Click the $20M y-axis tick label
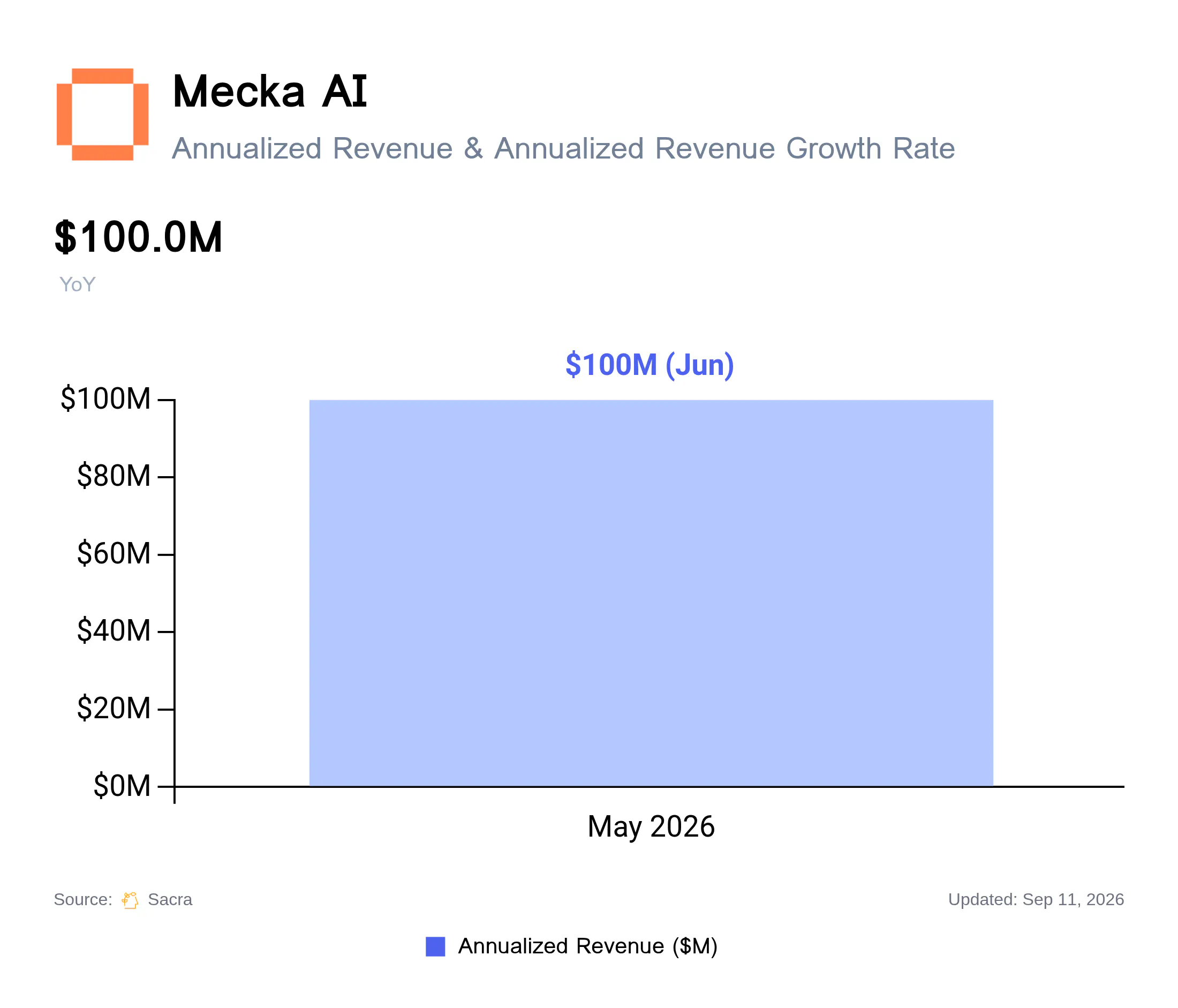This screenshot has width=1178, height=1008. pos(114,709)
